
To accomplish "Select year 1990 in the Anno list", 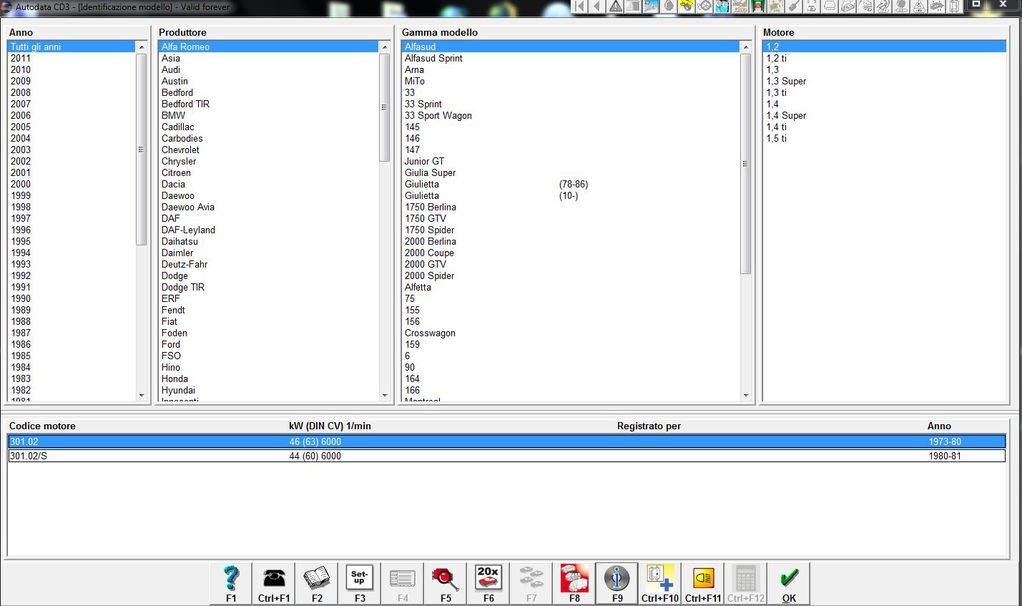I will (72, 298).
